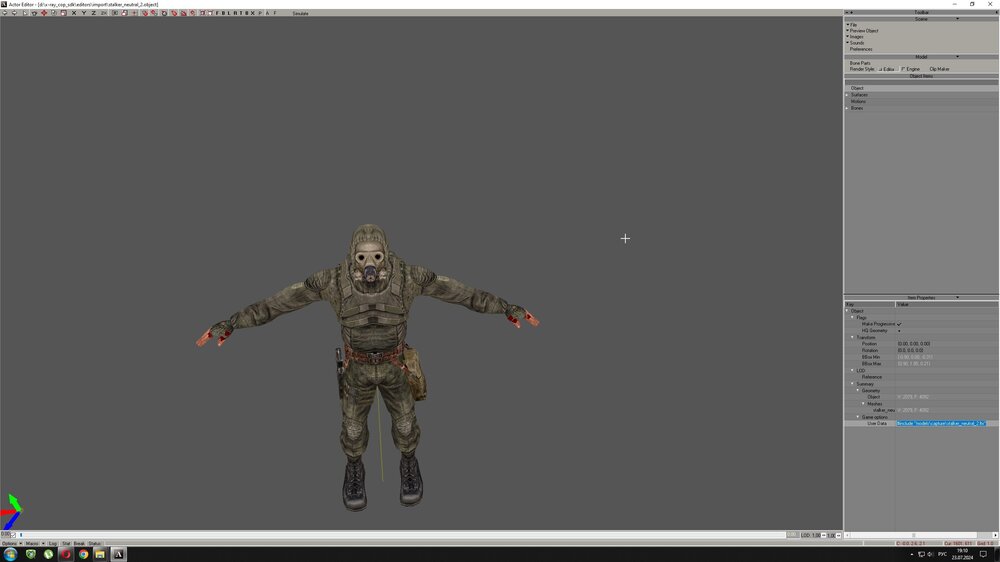The height and width of the screenshot is (562, 1000).
Task: Select Engine render style option
Action: (x=911, y=69)
